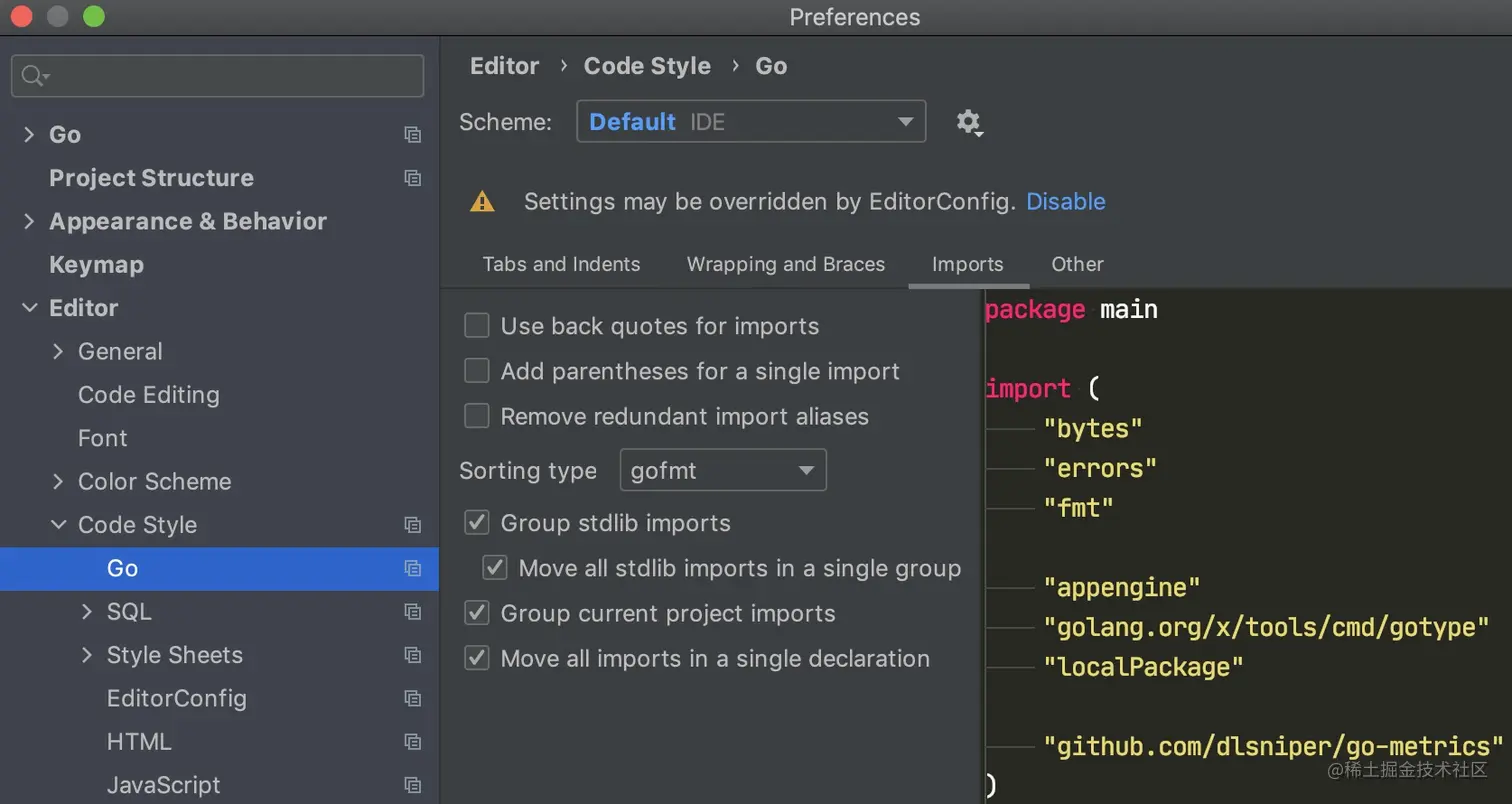Switch to the Tabs and Indents tab
The width and height of the screenshot is (1512, 804).
pyautogui.click(x=561, y=265)
